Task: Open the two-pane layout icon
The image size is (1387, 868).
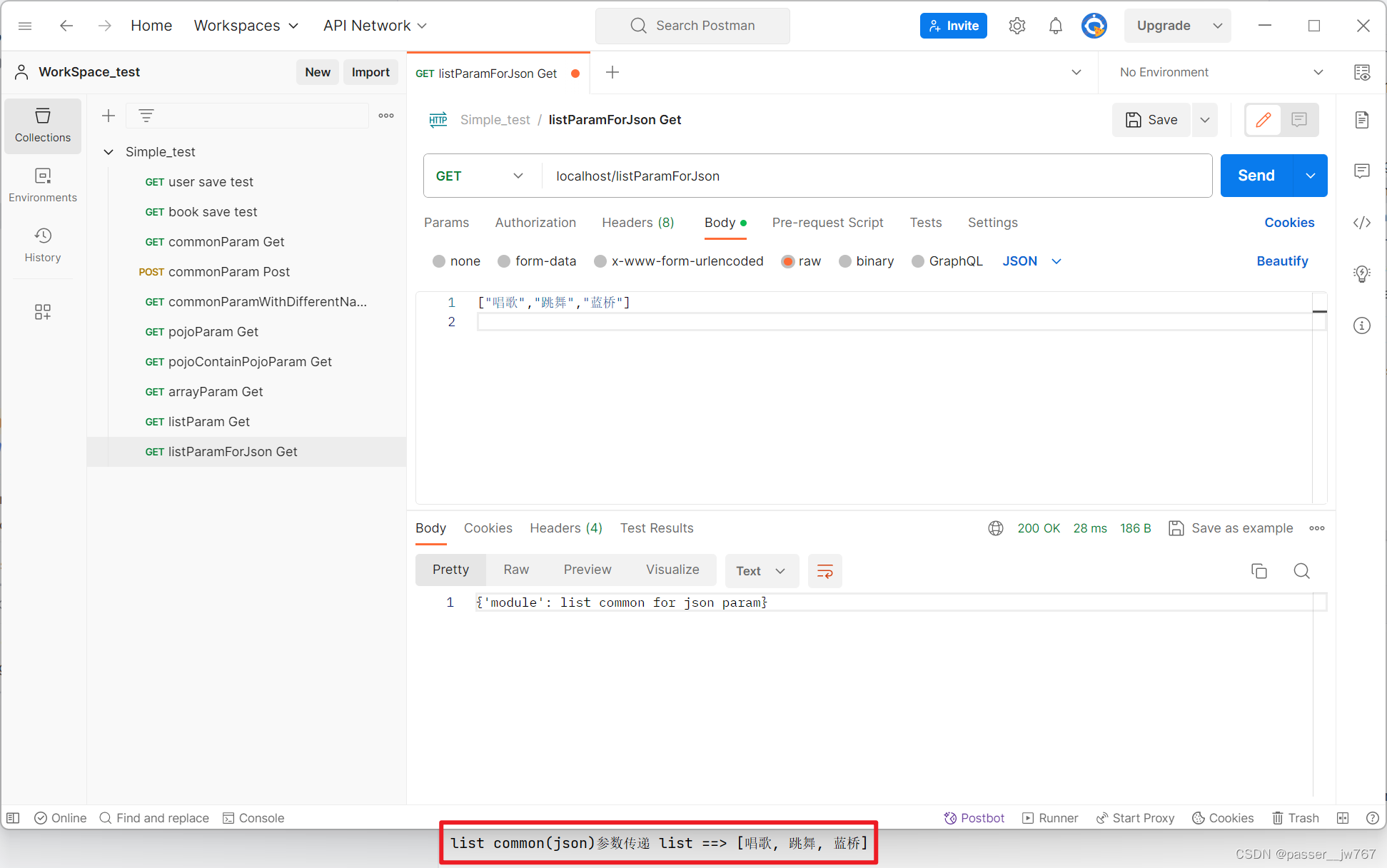Action: coord(1343,818)
